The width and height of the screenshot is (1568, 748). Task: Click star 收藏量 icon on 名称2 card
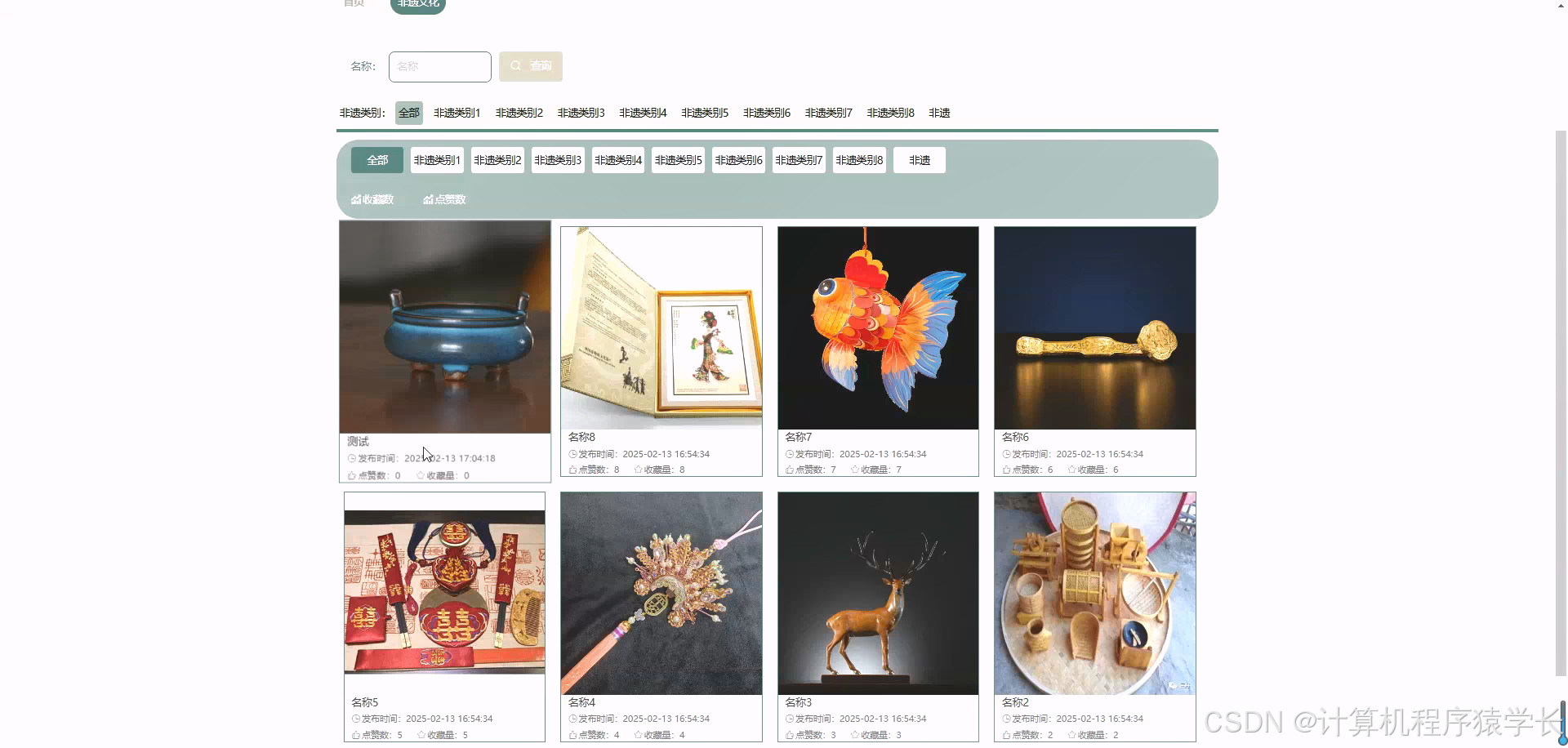click(x=1072, y=735)
